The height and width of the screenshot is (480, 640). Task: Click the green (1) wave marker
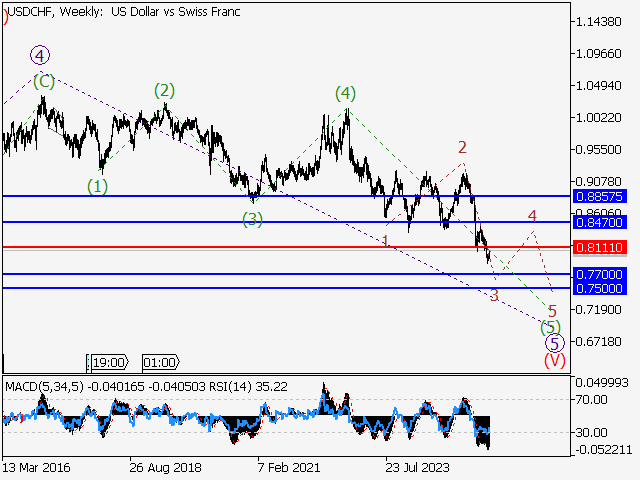point(96,186)
